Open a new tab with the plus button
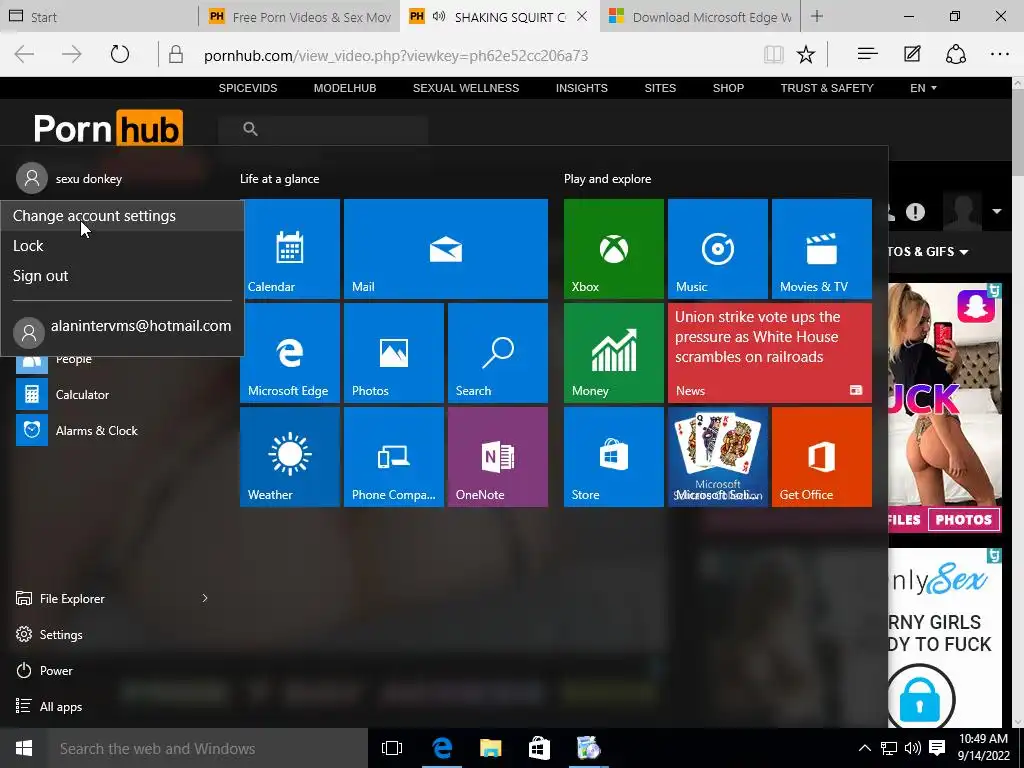Viewport: 1024px width, 768px height. pos(817,16)
